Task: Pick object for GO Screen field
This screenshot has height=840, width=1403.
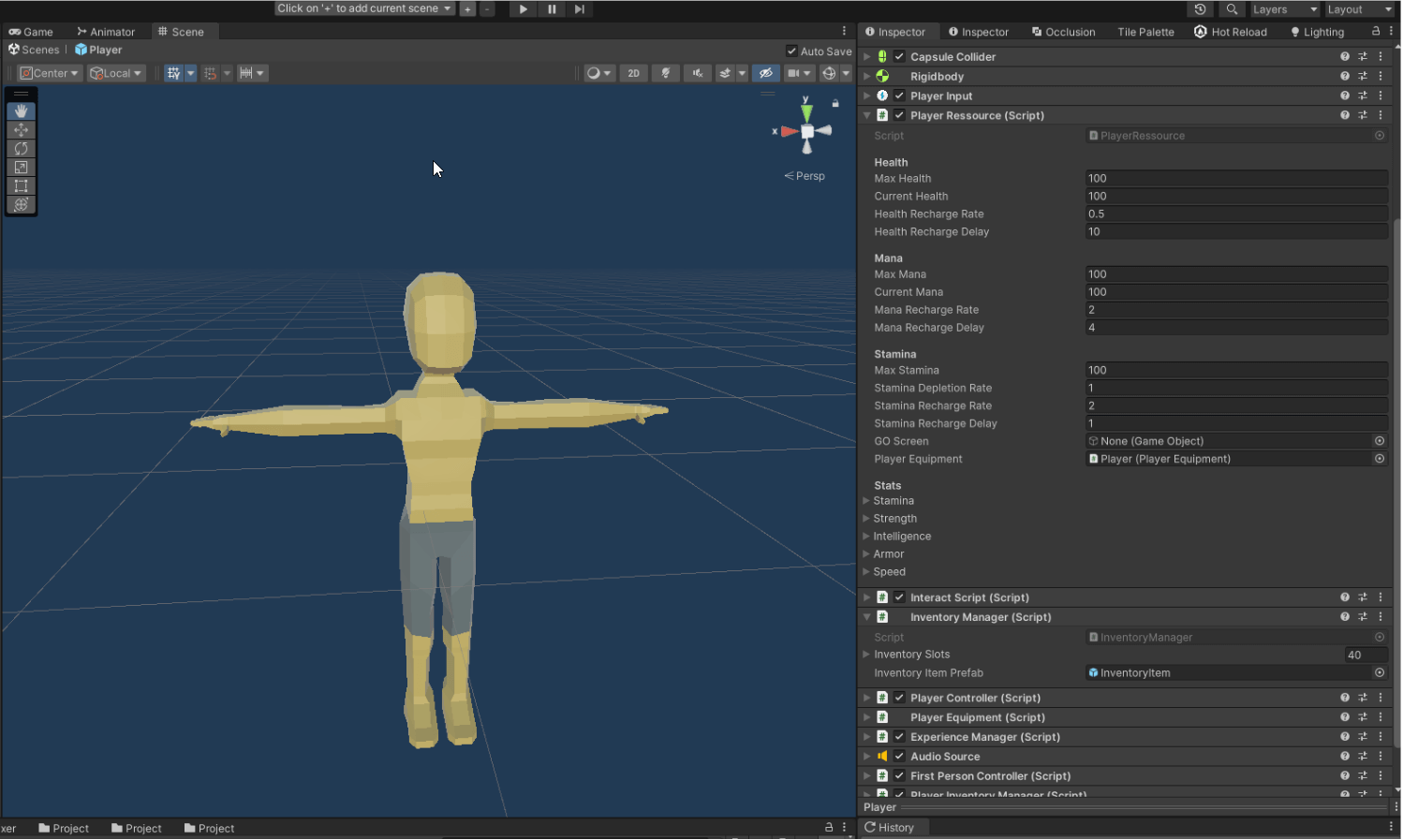Action: click(1380, 441)
